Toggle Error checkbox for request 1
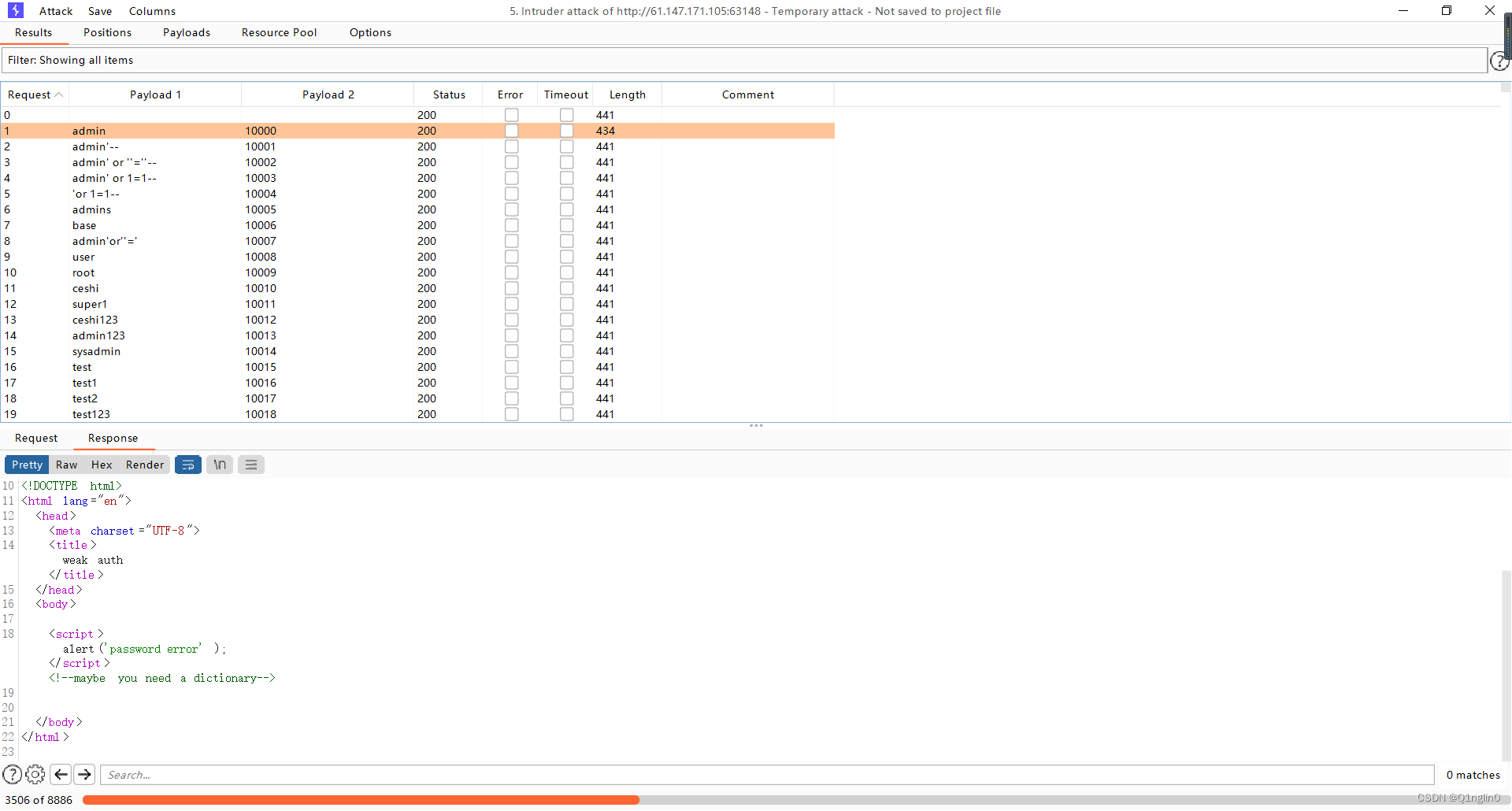The height and width of the screenshot is (811, 1512). point(512,131)
